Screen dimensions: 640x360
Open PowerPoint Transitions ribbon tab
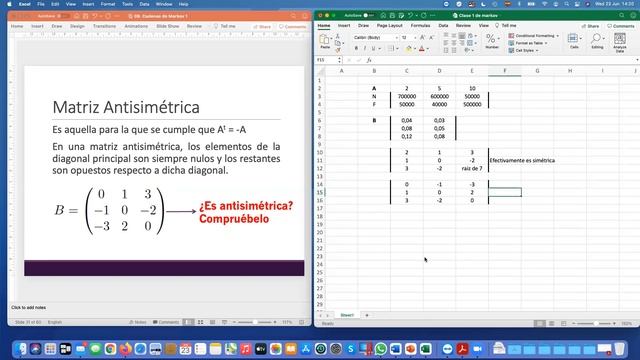coord(104,26)
